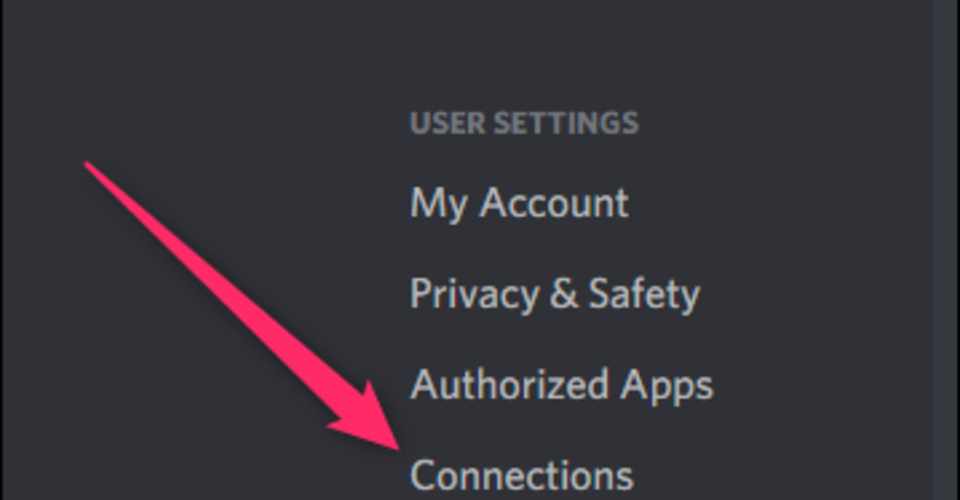Click the Connections entry the arrow indicates

[x=522, y=476]
